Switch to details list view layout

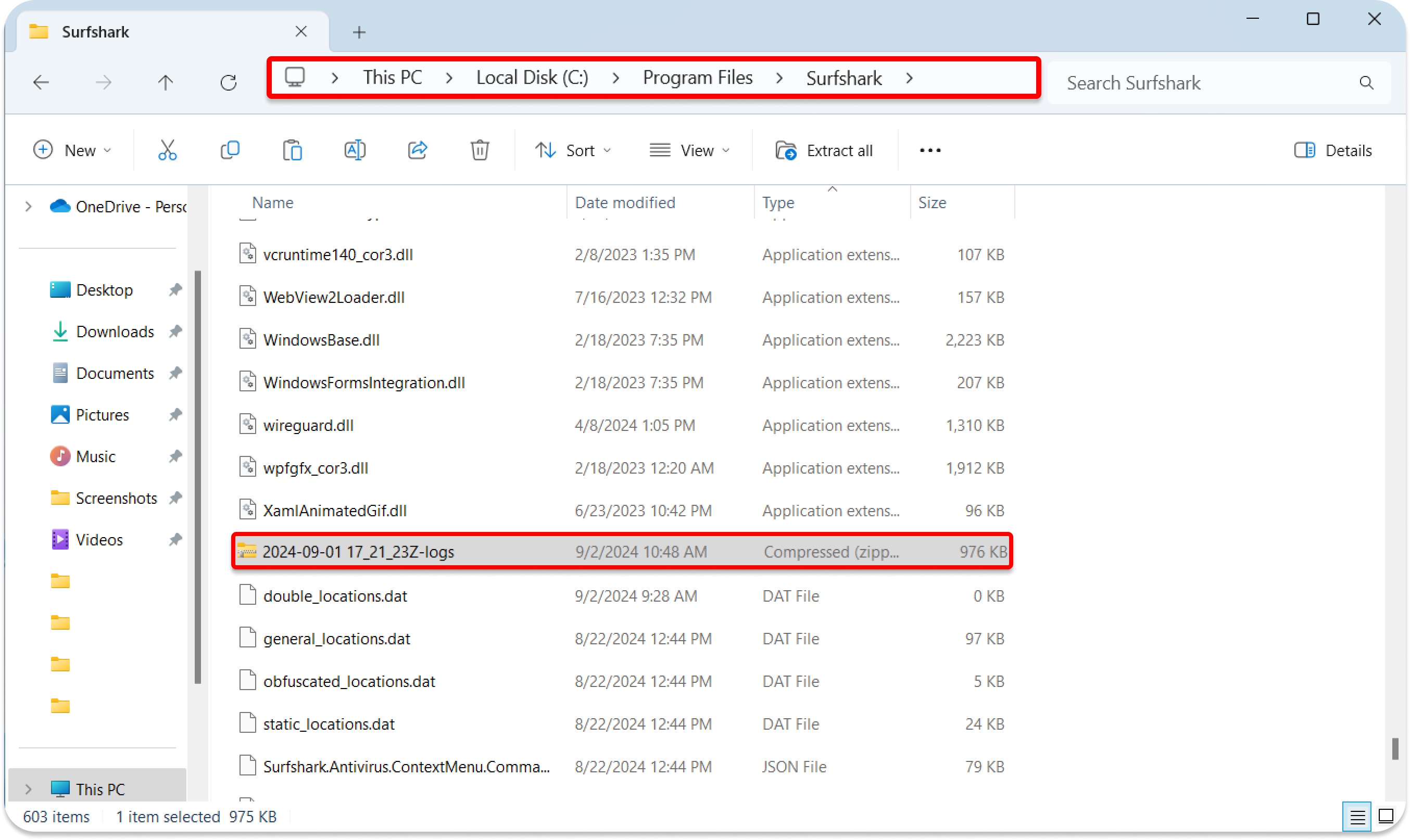click(x=1357, y=817)
